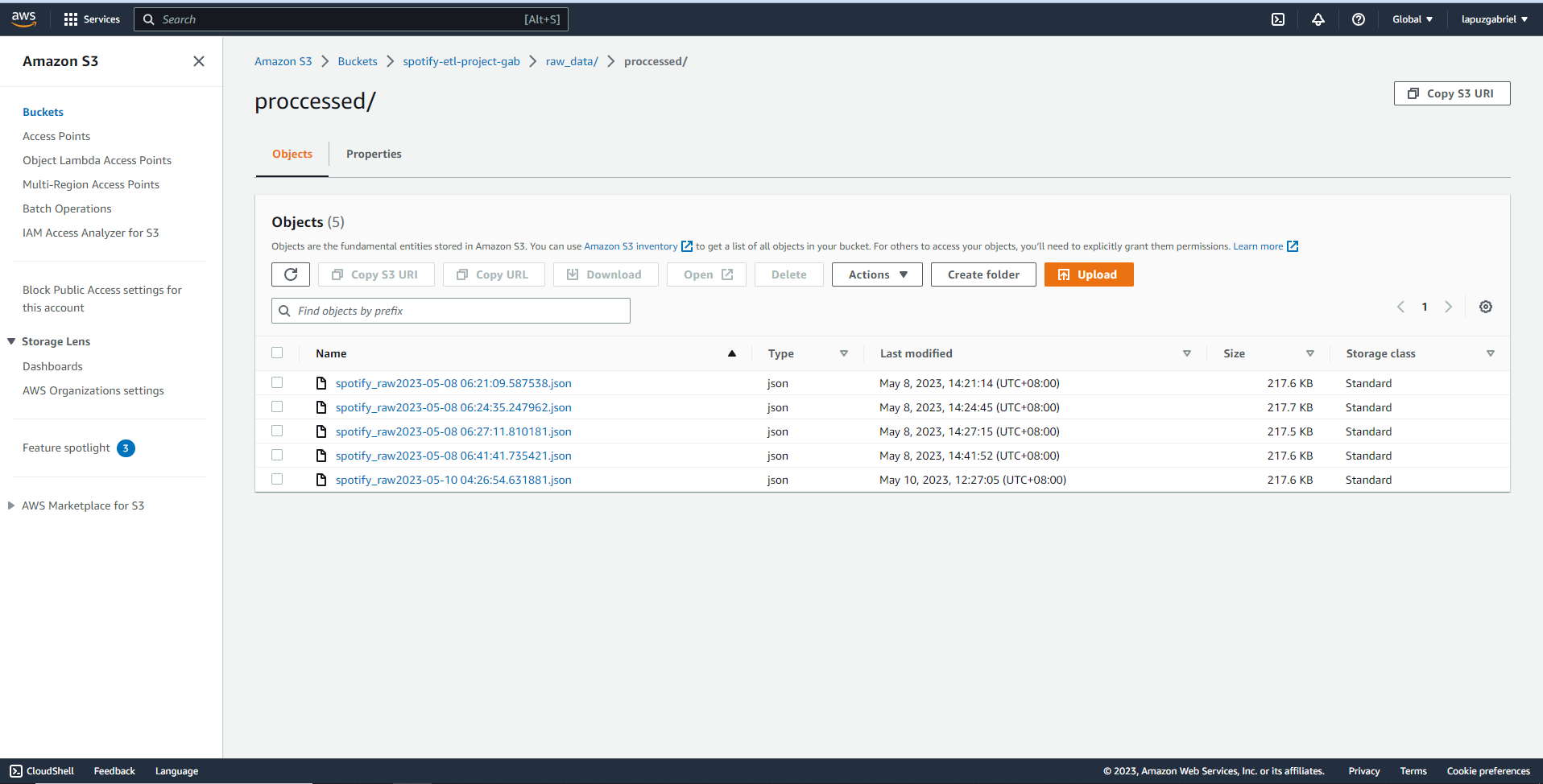Screen dimensions: 1543x784
Task: Click the search magnifier icon in top bar
Action: point(148,19)
